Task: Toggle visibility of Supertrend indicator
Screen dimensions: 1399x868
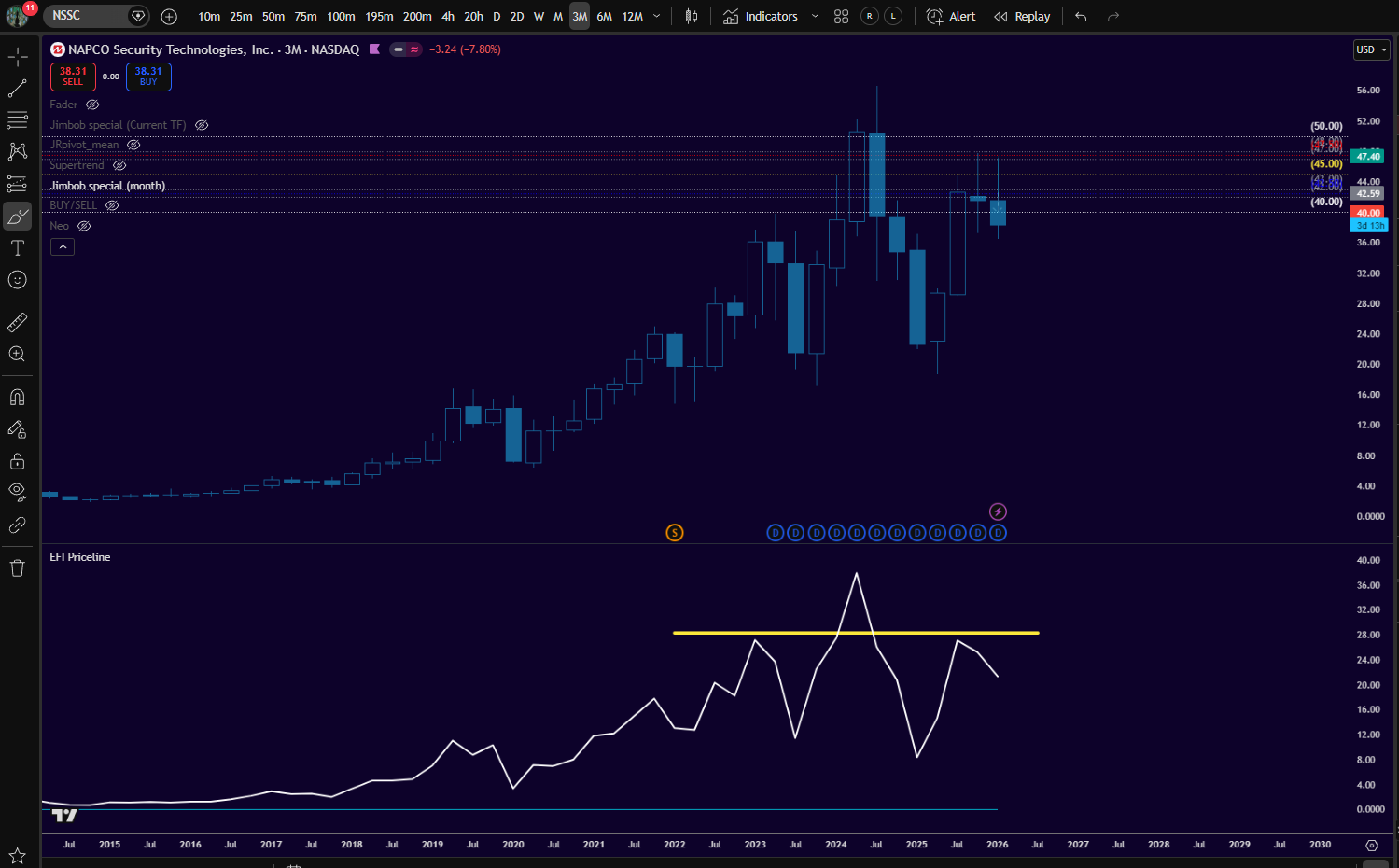Action: tap(119, 165)
